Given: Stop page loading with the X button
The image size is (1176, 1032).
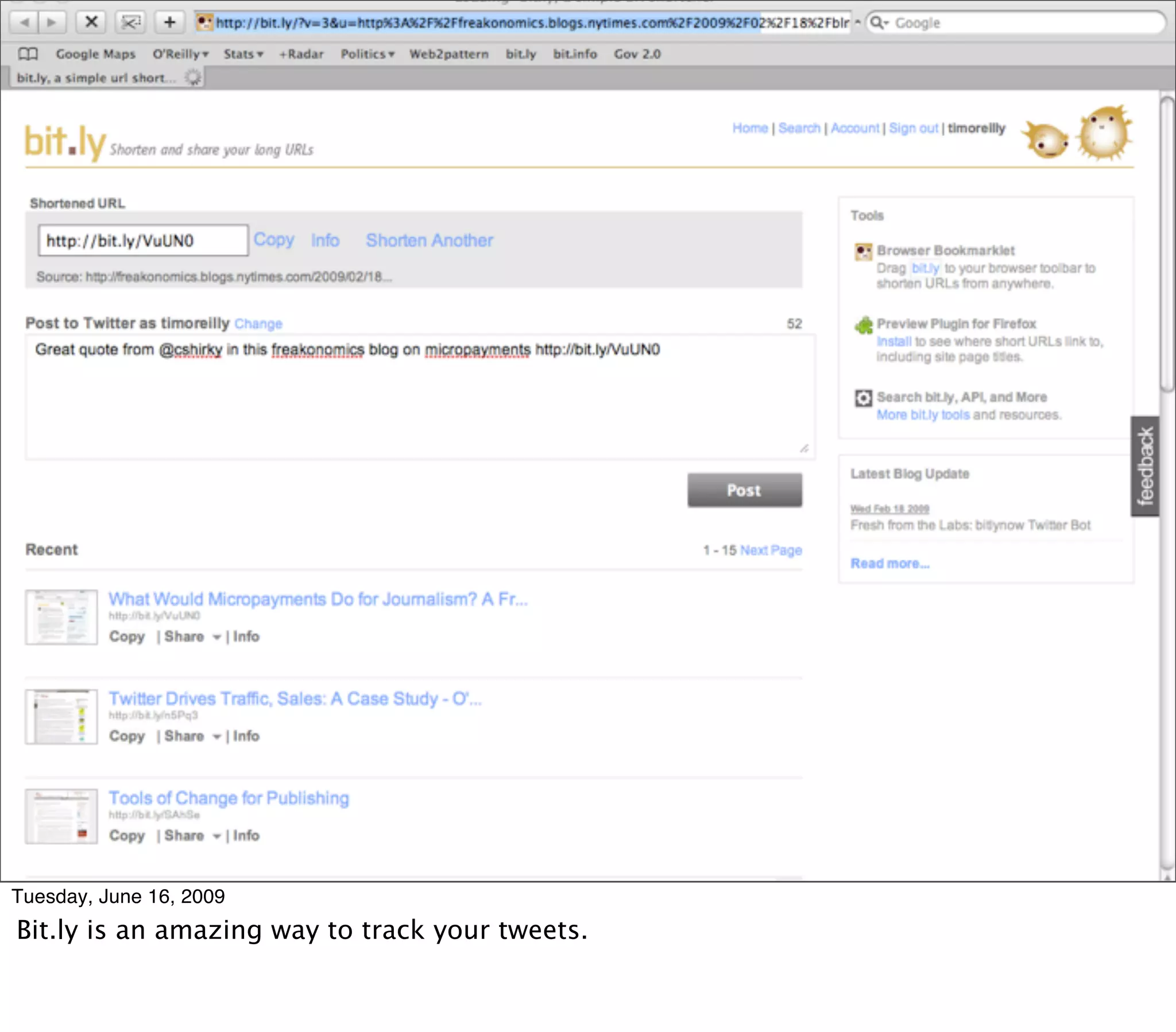Looking at the screenshot, I should click(x=91, y=22).
